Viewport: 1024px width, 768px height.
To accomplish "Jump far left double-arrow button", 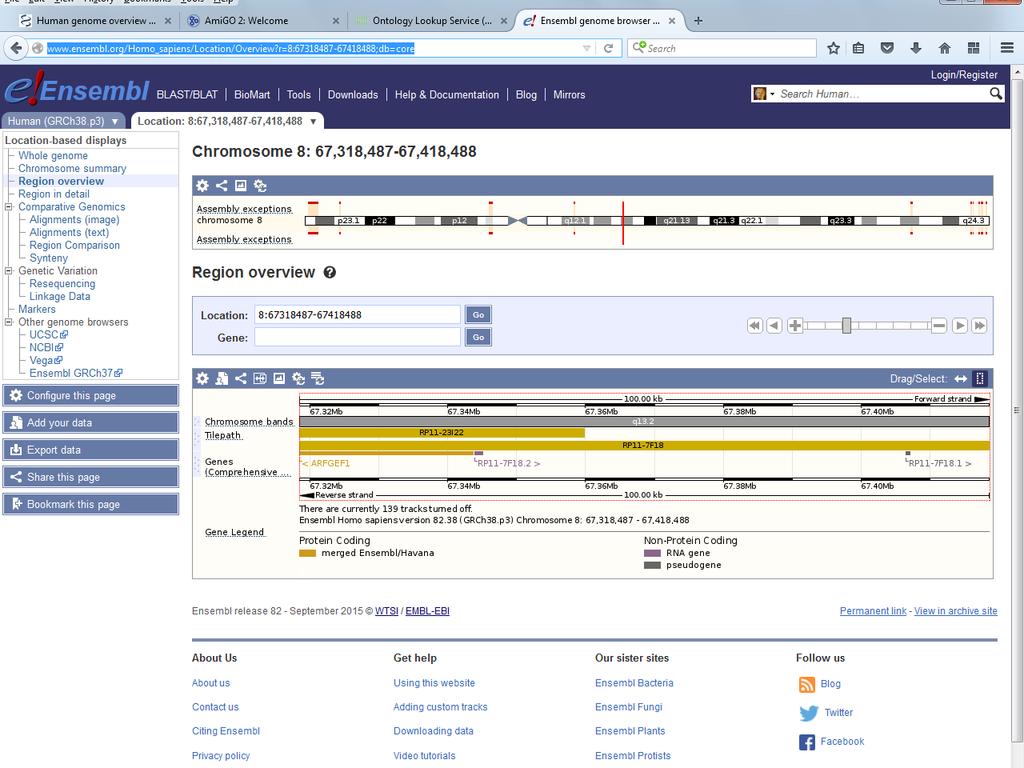I will click(x=755, y=325).
